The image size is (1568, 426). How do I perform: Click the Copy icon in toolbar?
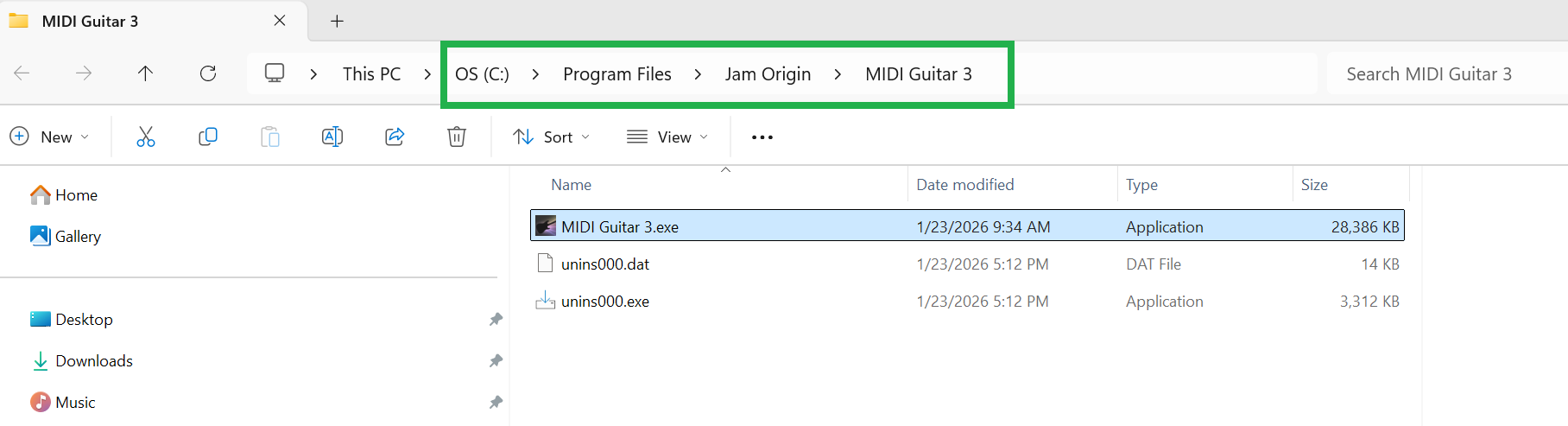[x=208, y=137]
